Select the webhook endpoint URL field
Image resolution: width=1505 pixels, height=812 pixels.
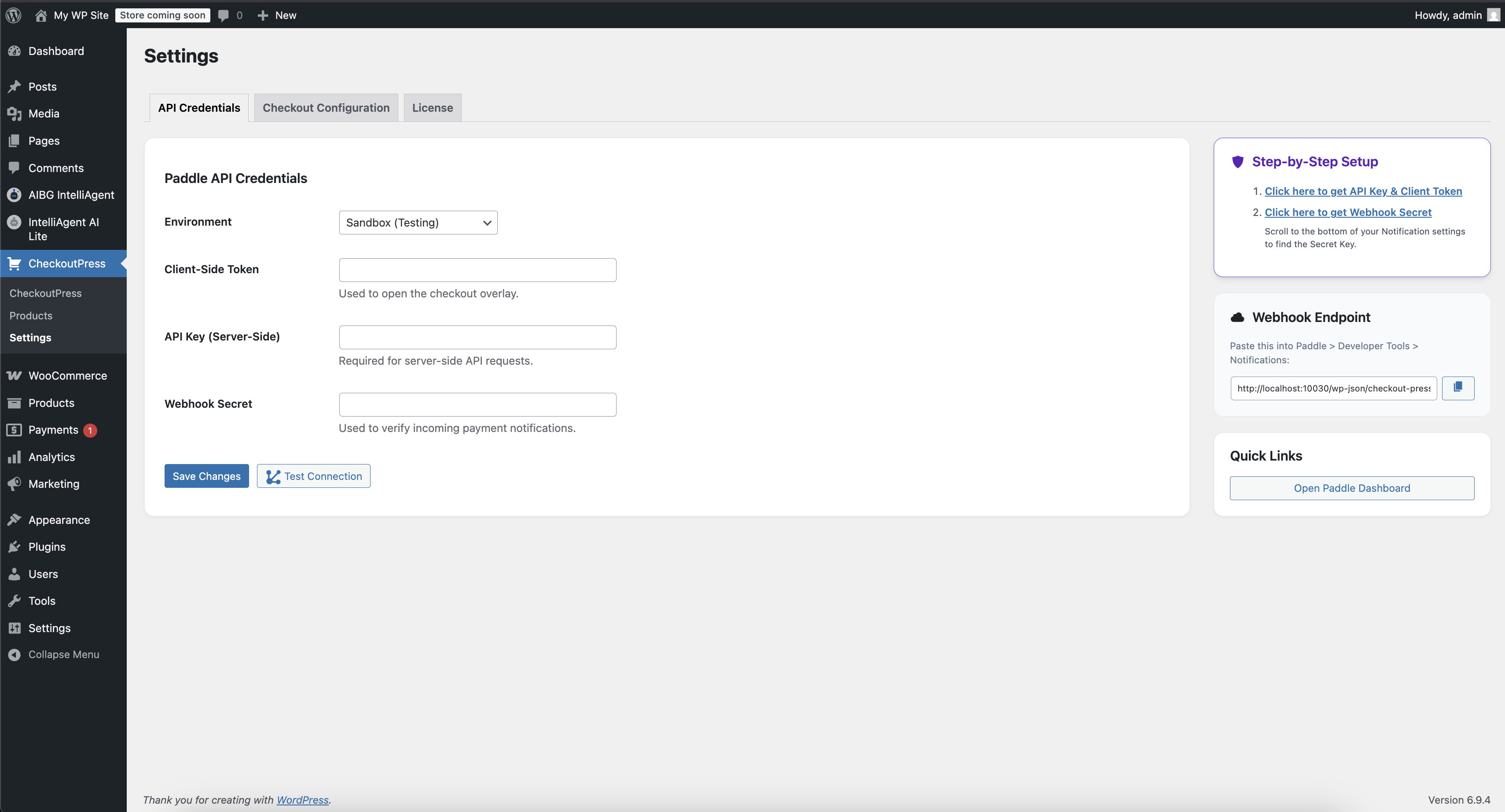pos(1333,388)
